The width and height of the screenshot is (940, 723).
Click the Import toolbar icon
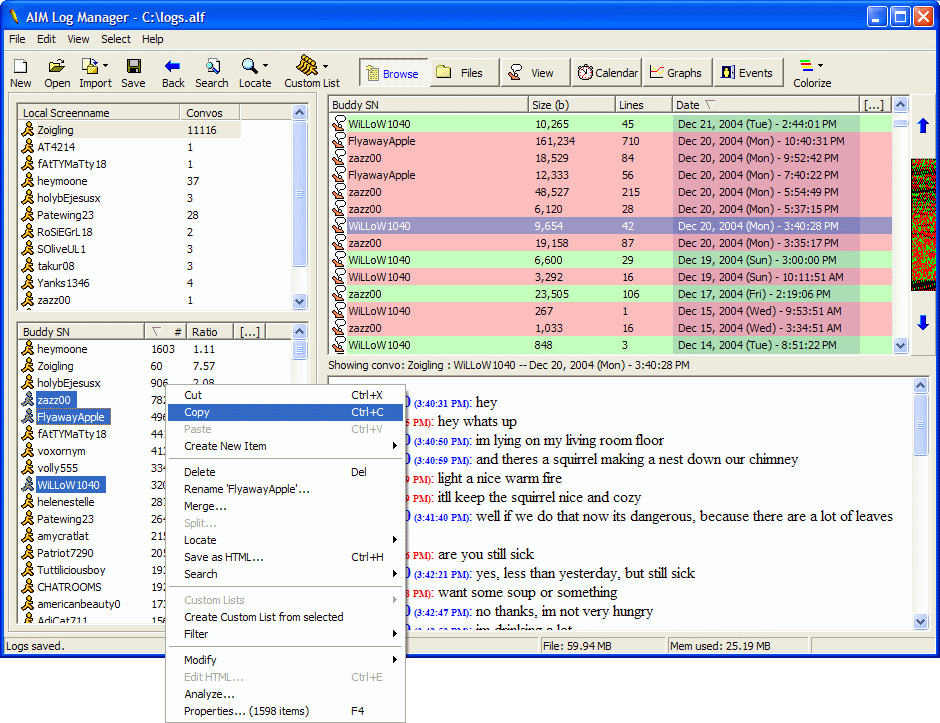89,65
